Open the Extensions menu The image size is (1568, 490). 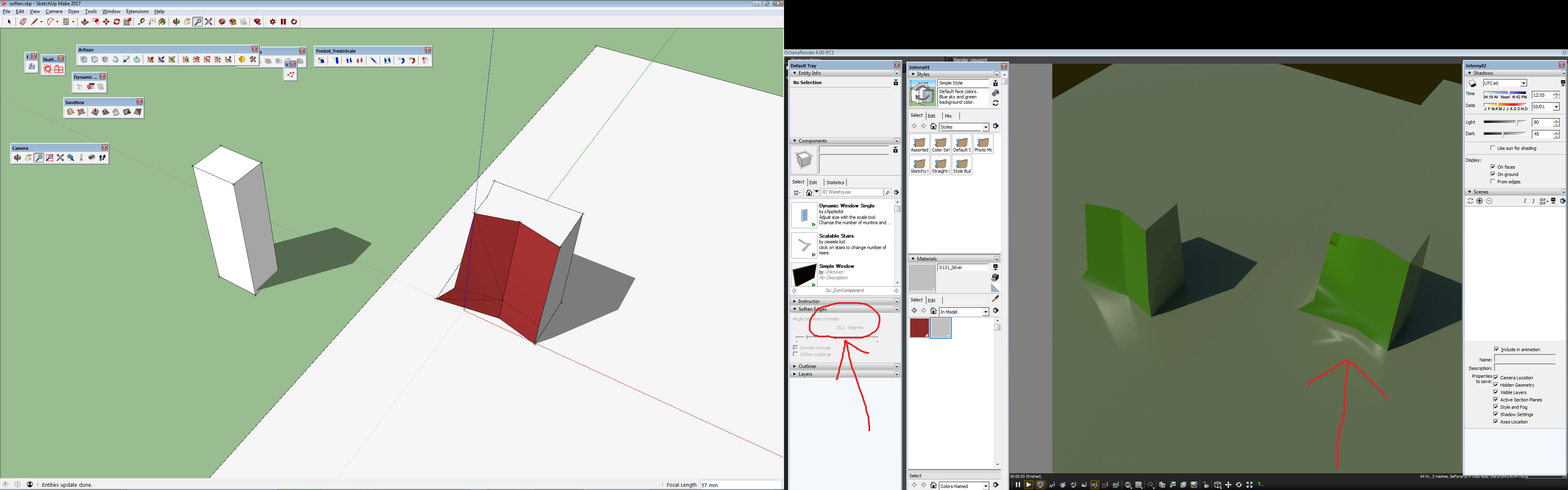[137, 11]
